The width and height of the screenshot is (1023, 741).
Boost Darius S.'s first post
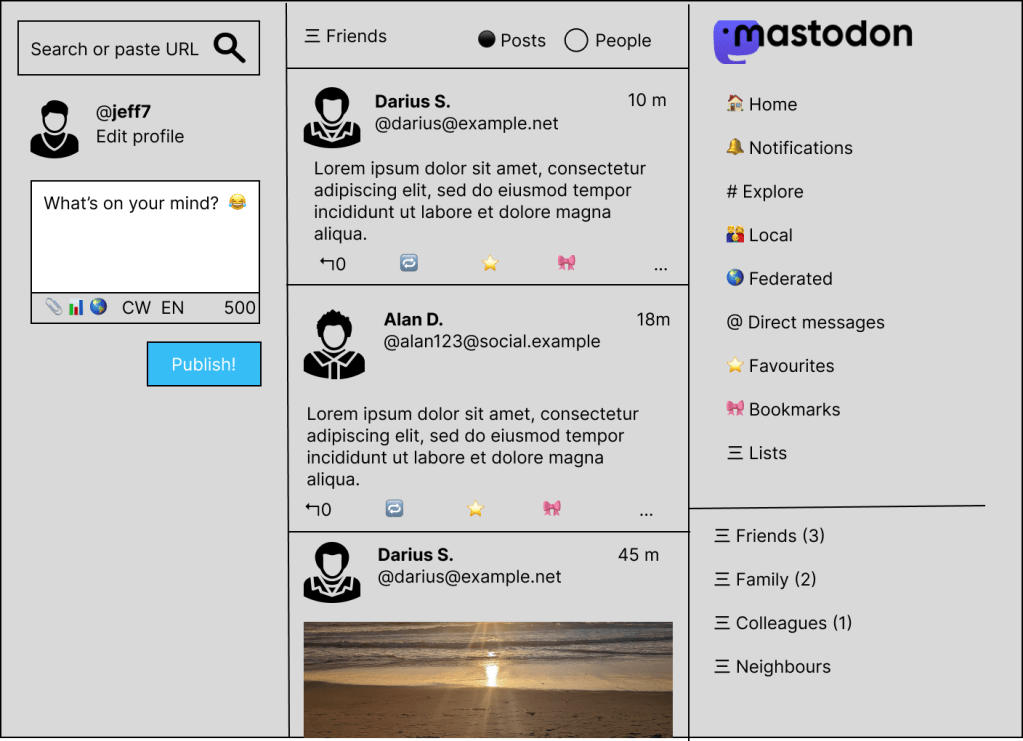(x=408, y=263)
